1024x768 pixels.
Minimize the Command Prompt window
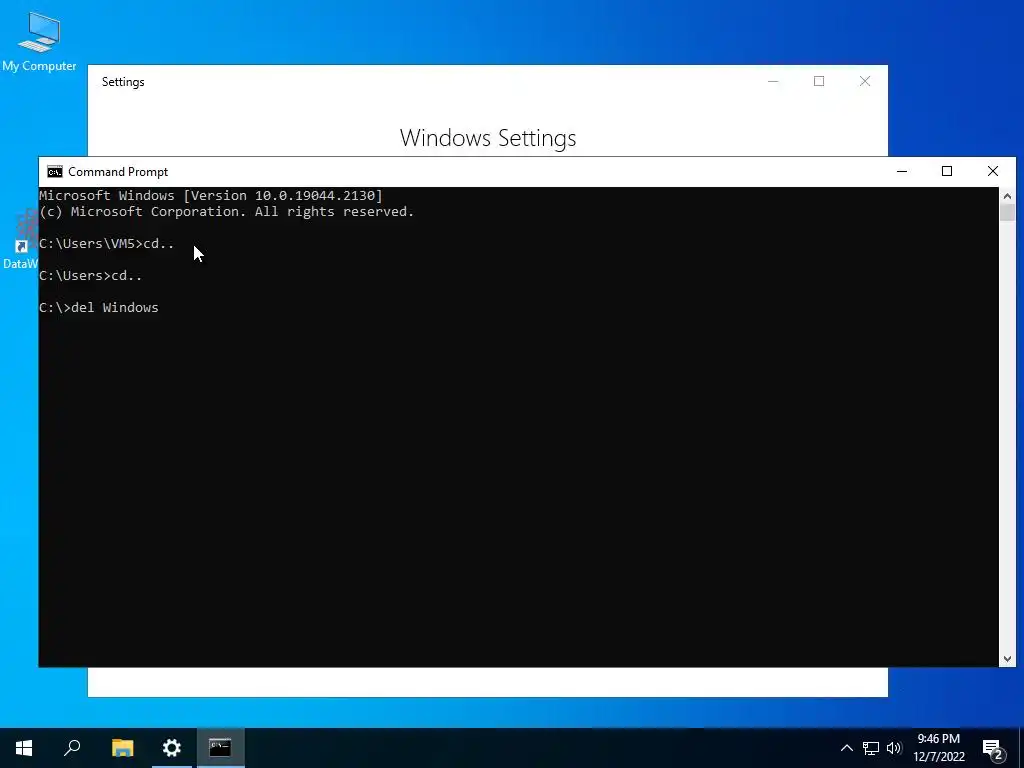[x=902, y=171]
